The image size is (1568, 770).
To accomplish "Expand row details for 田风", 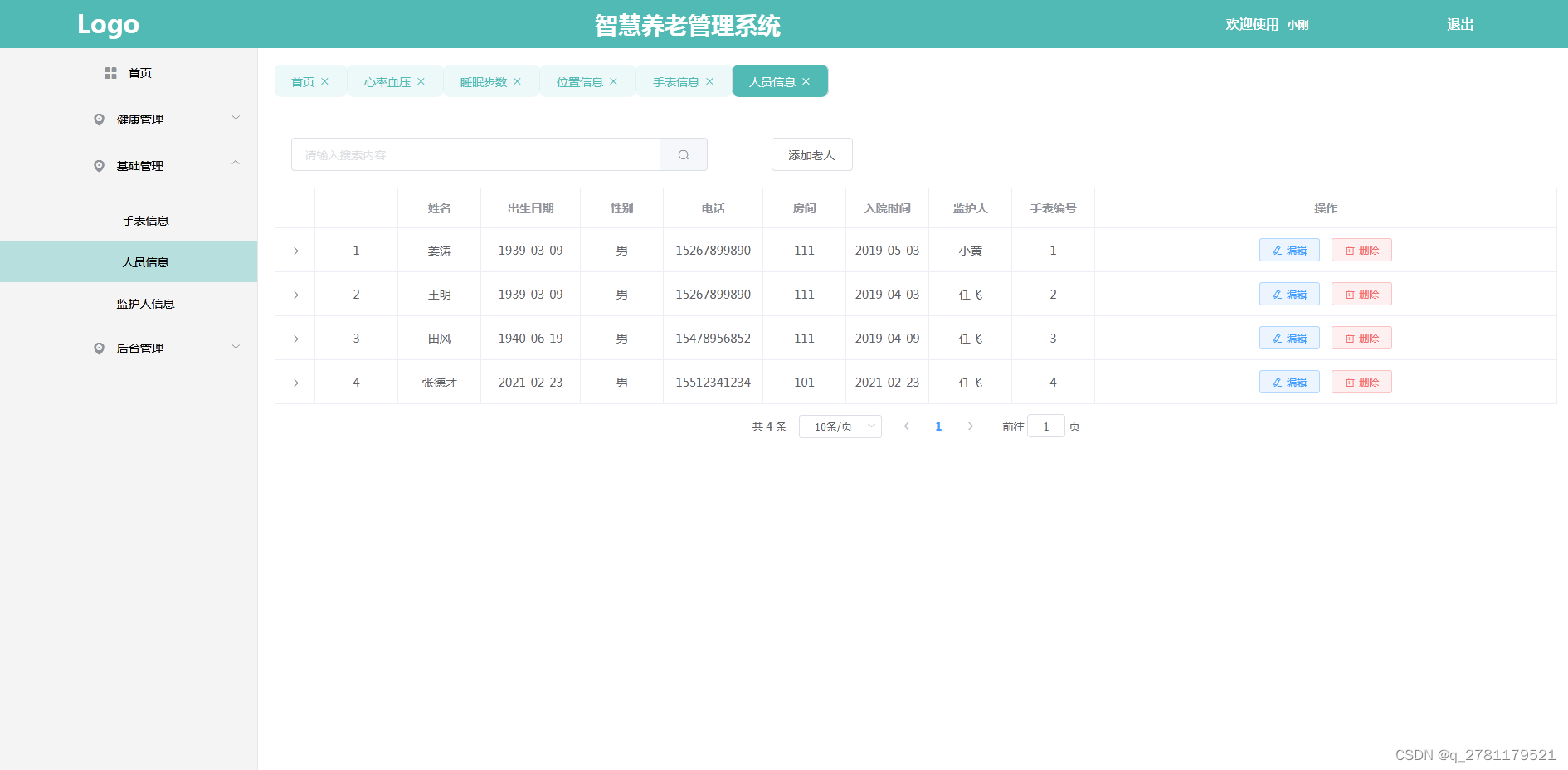I will [295, 339].
